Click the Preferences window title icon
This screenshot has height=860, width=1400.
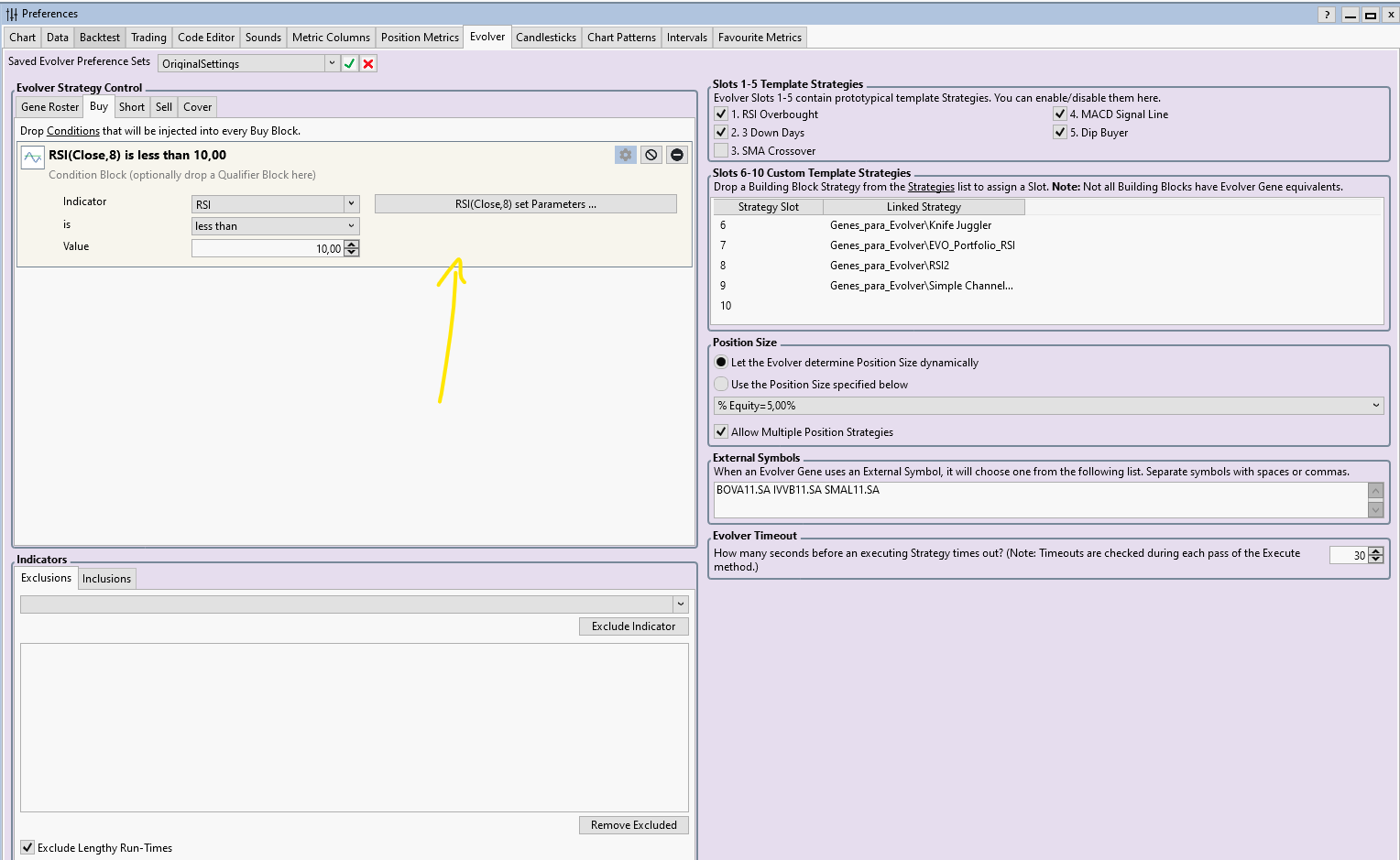(12, 14)
